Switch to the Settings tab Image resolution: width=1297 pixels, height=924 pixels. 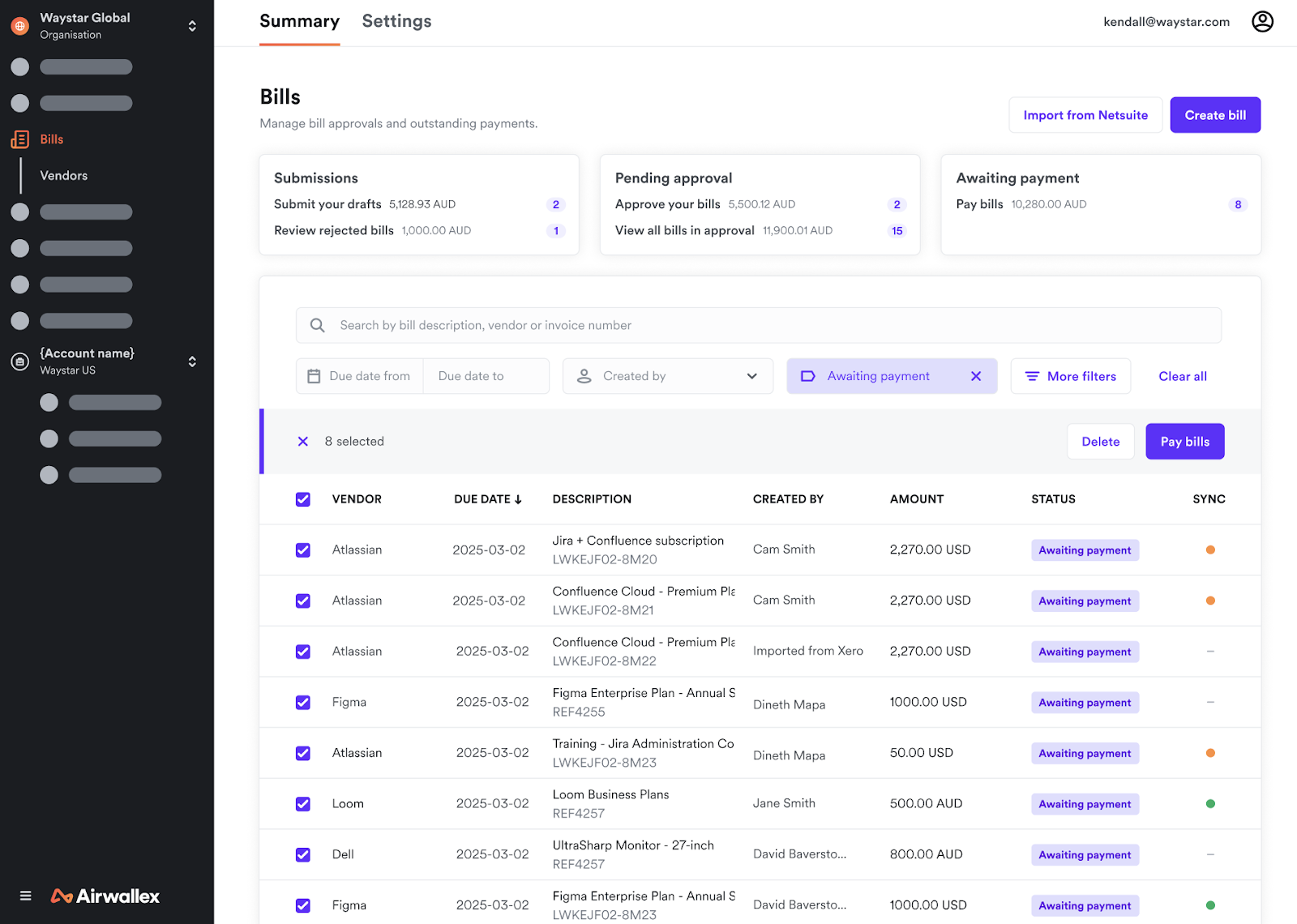click(396, 22)
